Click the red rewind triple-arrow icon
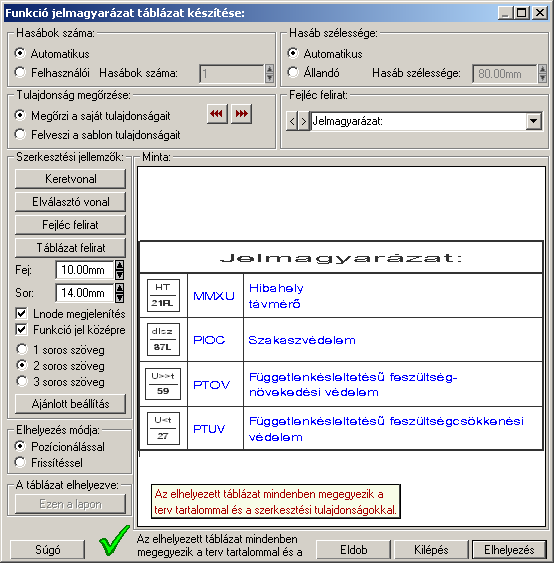 [217, 114]
